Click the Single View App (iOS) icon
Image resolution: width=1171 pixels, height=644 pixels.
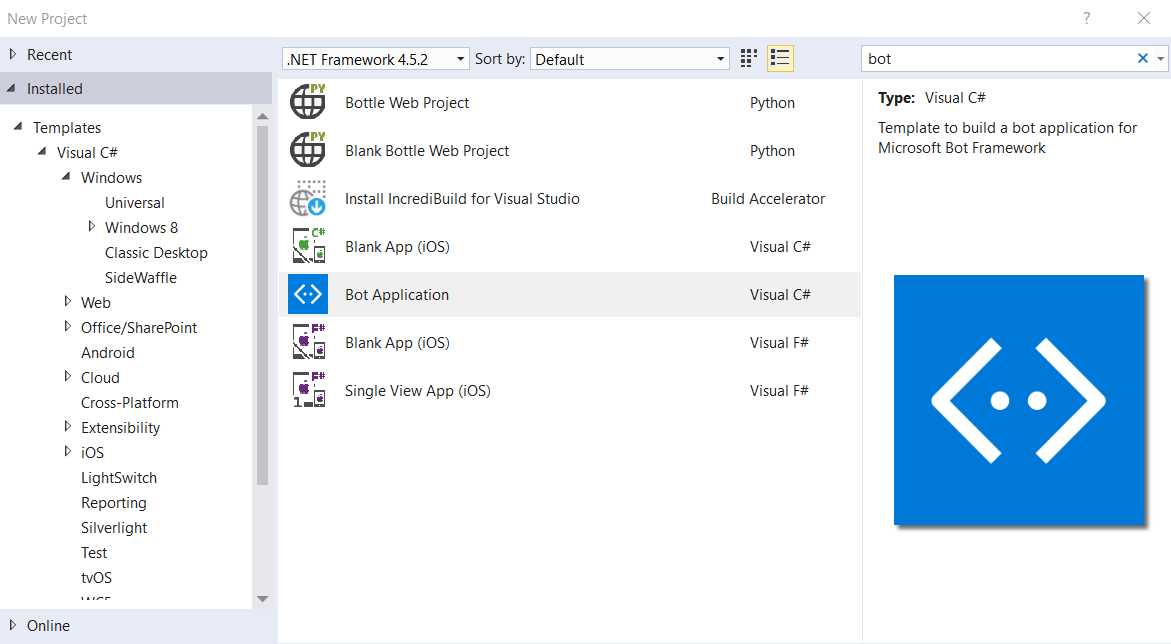point(307,390)
